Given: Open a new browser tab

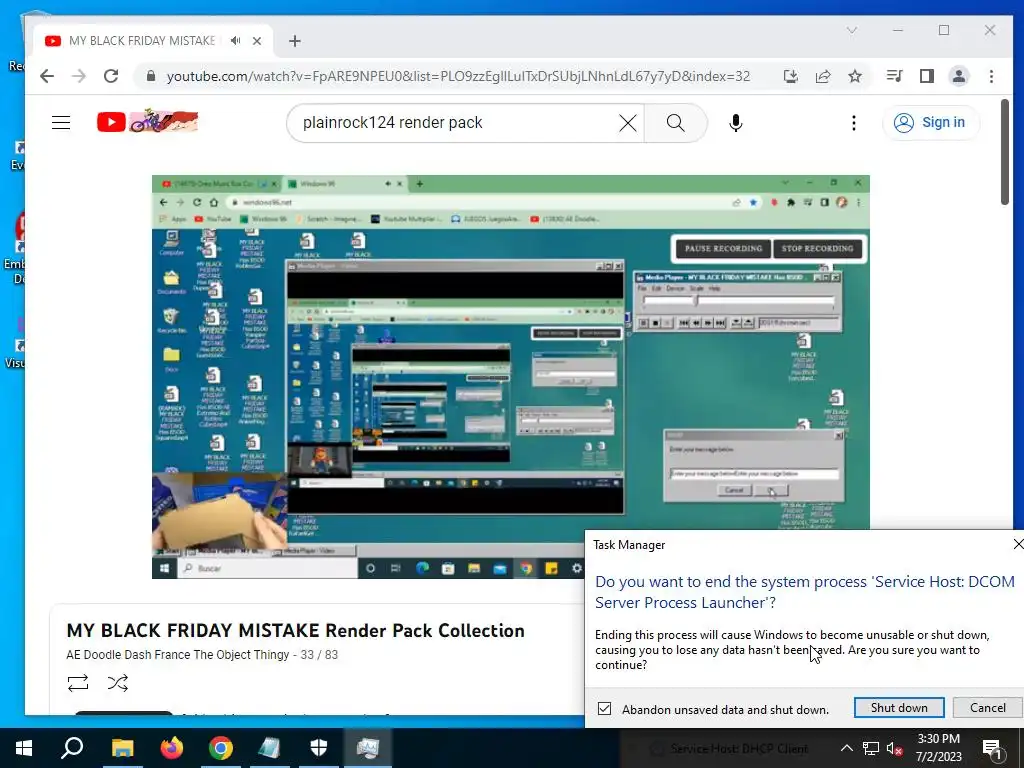Looking at the screenshot, I should [x=295, y=41].
